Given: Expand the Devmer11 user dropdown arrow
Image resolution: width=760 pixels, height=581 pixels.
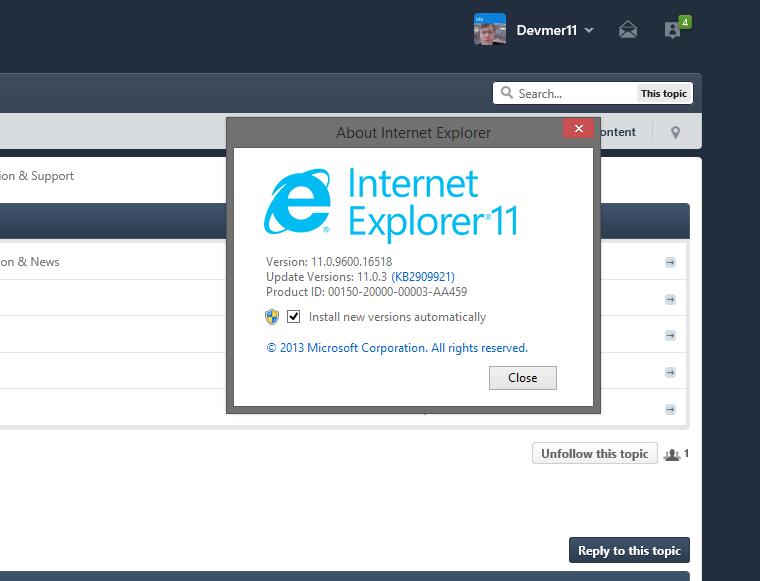Looking at the screenshot, I should pos(589,30).
